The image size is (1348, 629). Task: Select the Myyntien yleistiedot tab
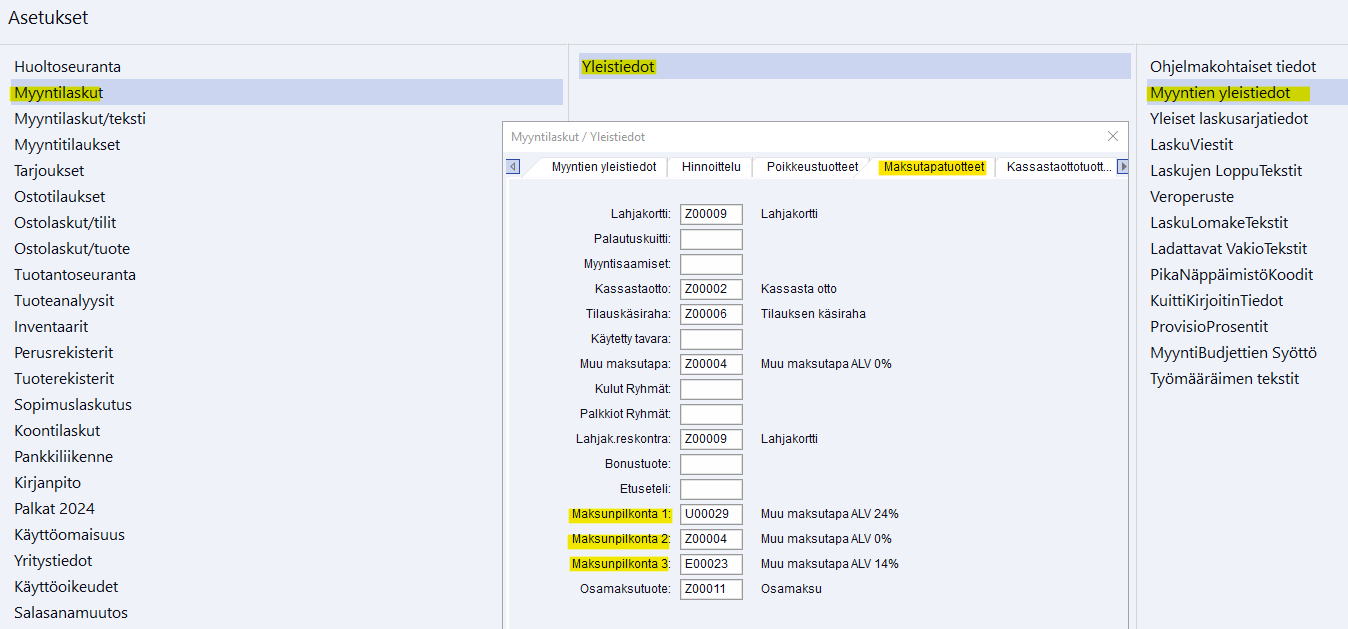[603, 167]
